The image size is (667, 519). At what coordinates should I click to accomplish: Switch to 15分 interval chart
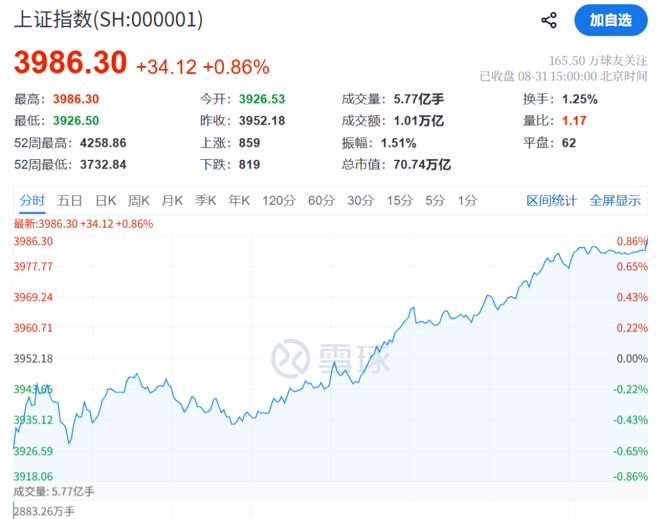[399, 200]
